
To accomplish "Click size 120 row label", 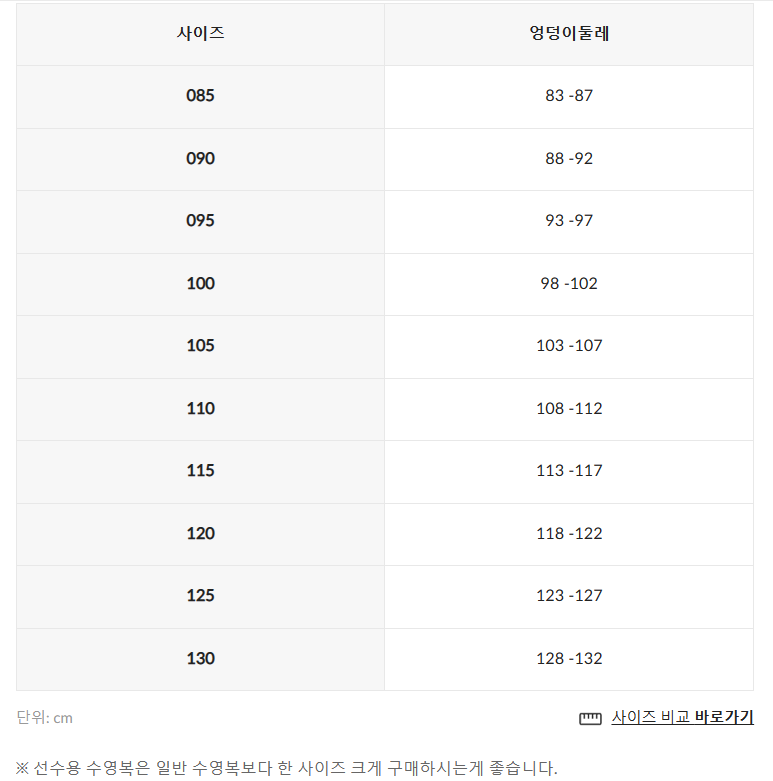I will click(200, 534).
